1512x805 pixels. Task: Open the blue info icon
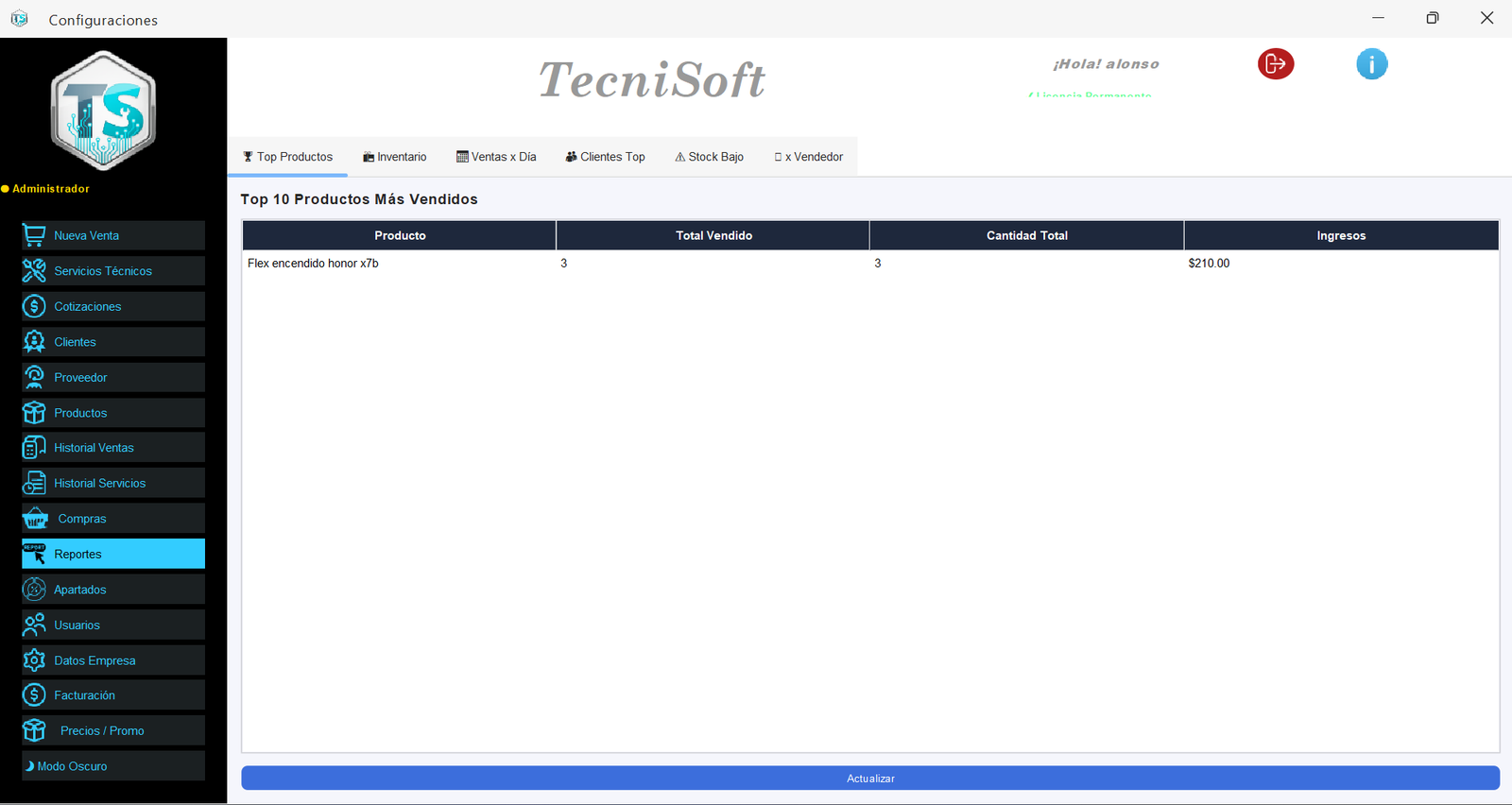[x=1371, y=63]
